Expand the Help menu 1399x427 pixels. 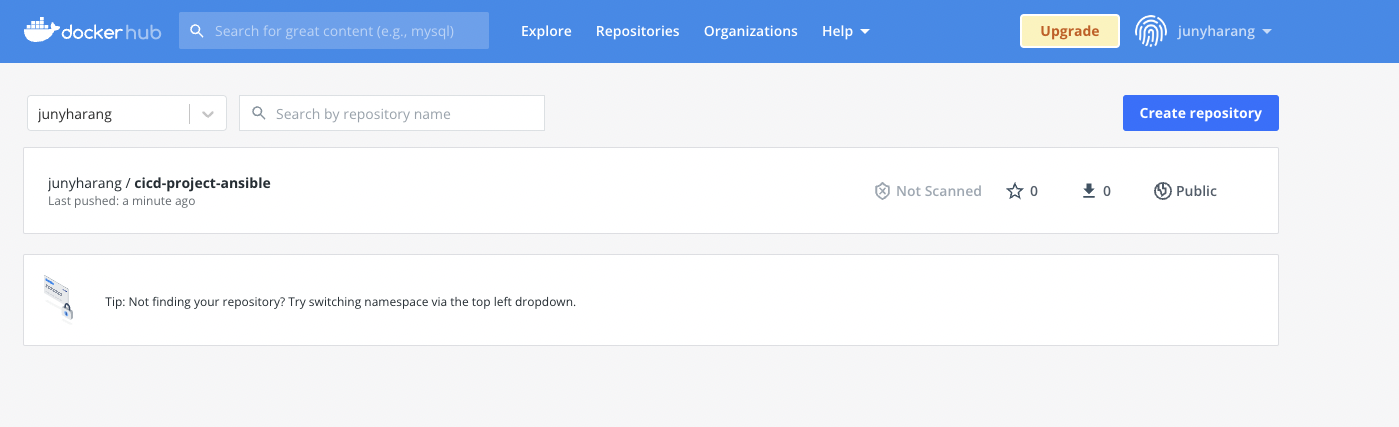click(846, 31)
